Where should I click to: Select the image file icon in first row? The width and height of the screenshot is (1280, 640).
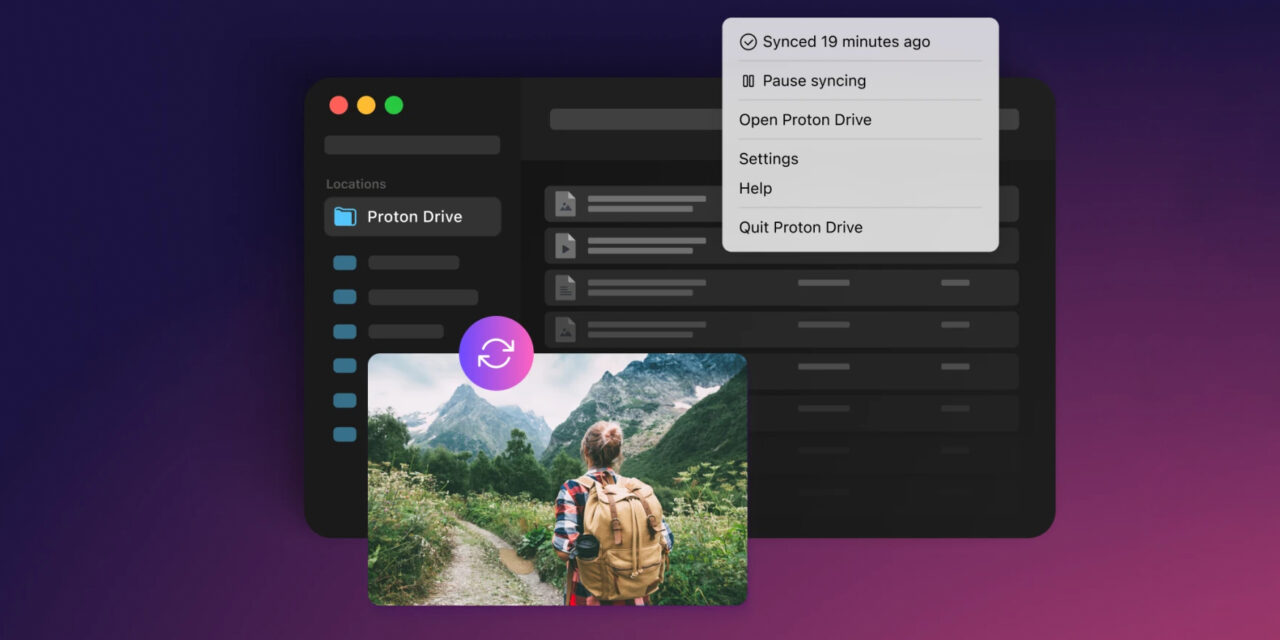tap(566, 204)
